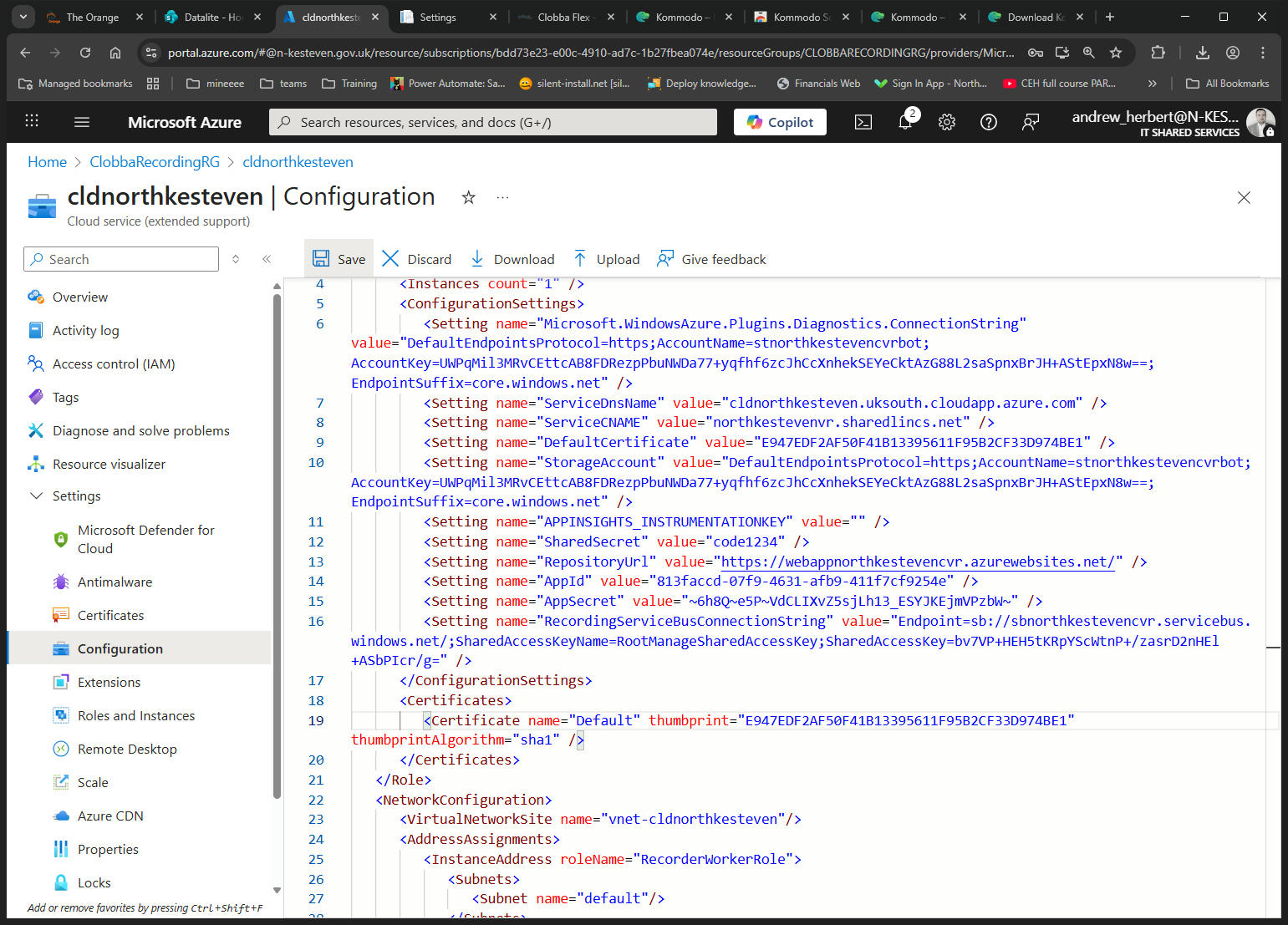Collapse the resource menu with double chevron
This screenshot has width=1288, height=925.
tap(267, 259)
